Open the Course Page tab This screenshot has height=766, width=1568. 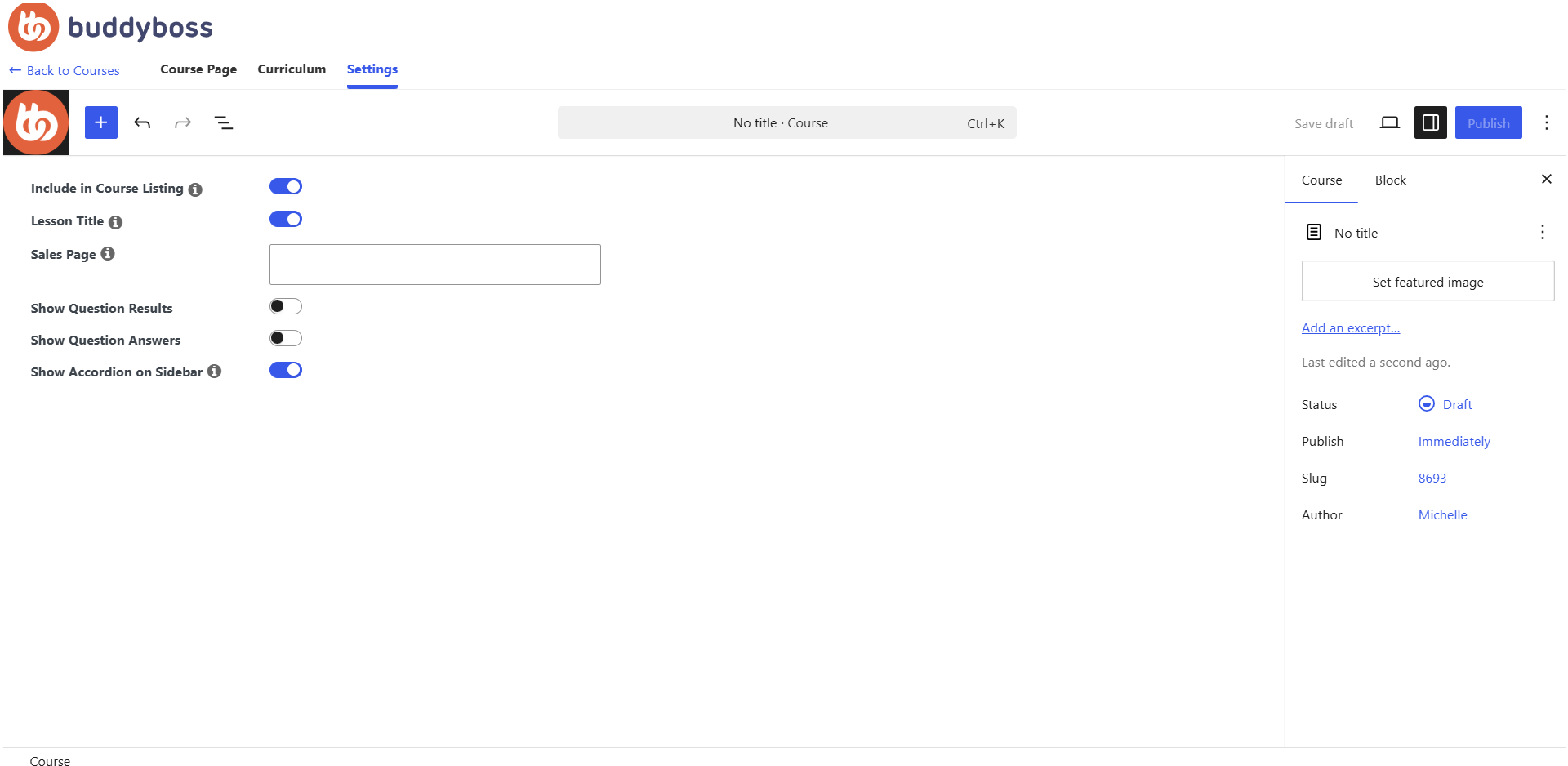(x=198, y=69)
